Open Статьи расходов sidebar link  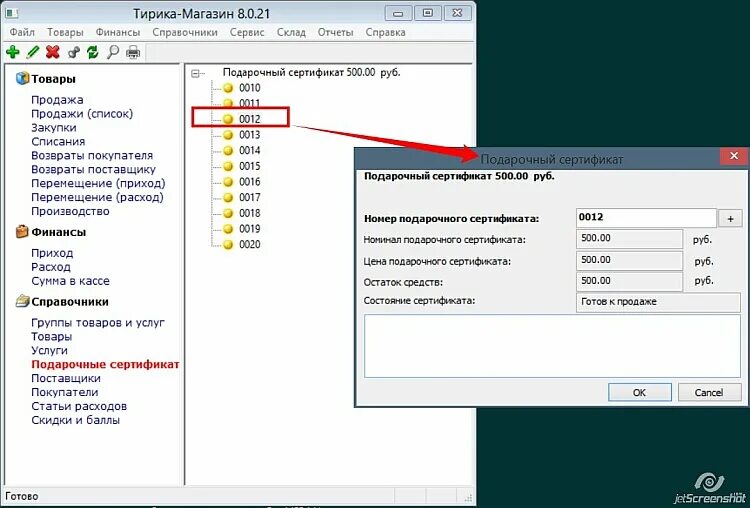click(79, 406)
